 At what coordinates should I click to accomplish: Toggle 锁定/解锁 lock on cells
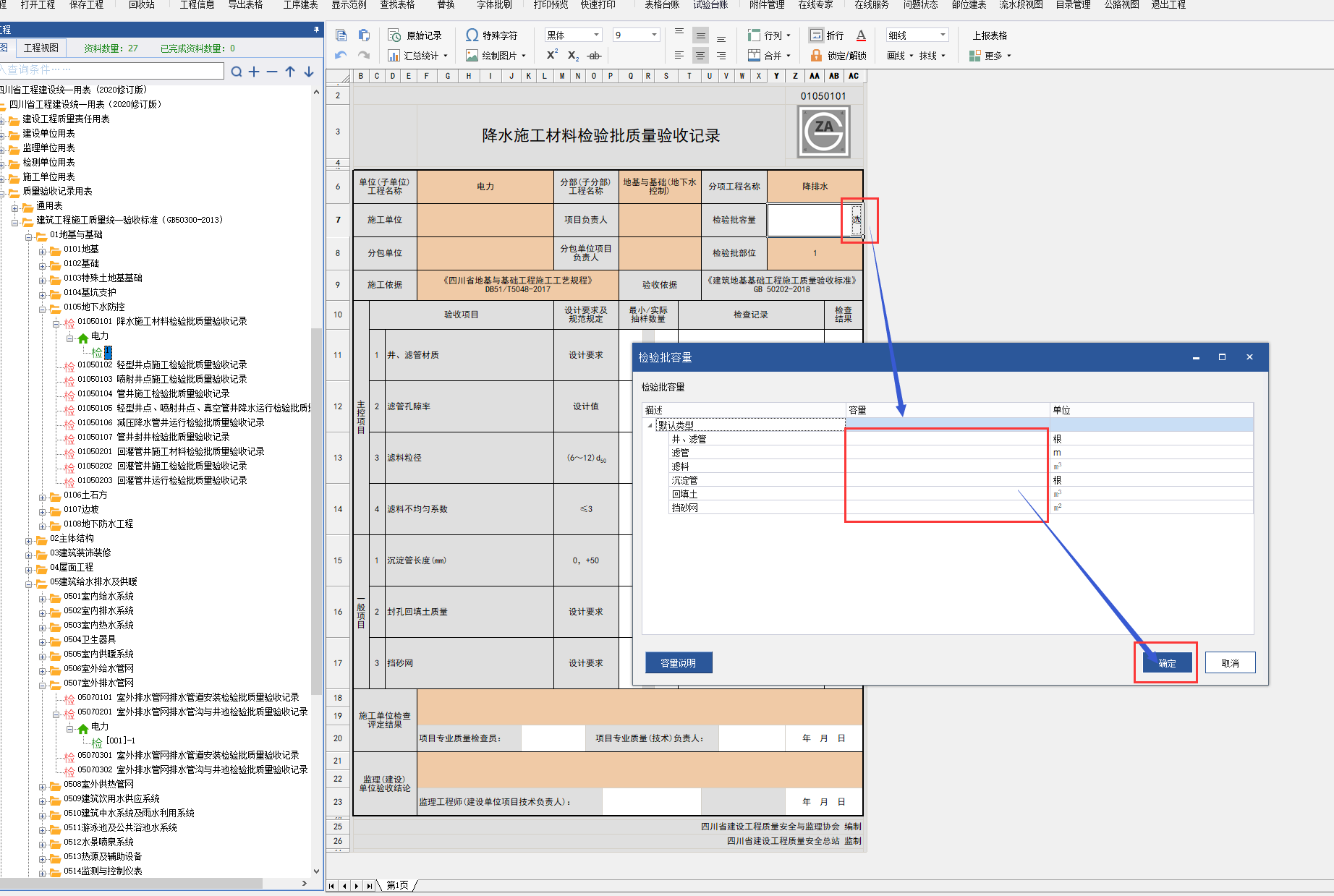tap(838, 56)
